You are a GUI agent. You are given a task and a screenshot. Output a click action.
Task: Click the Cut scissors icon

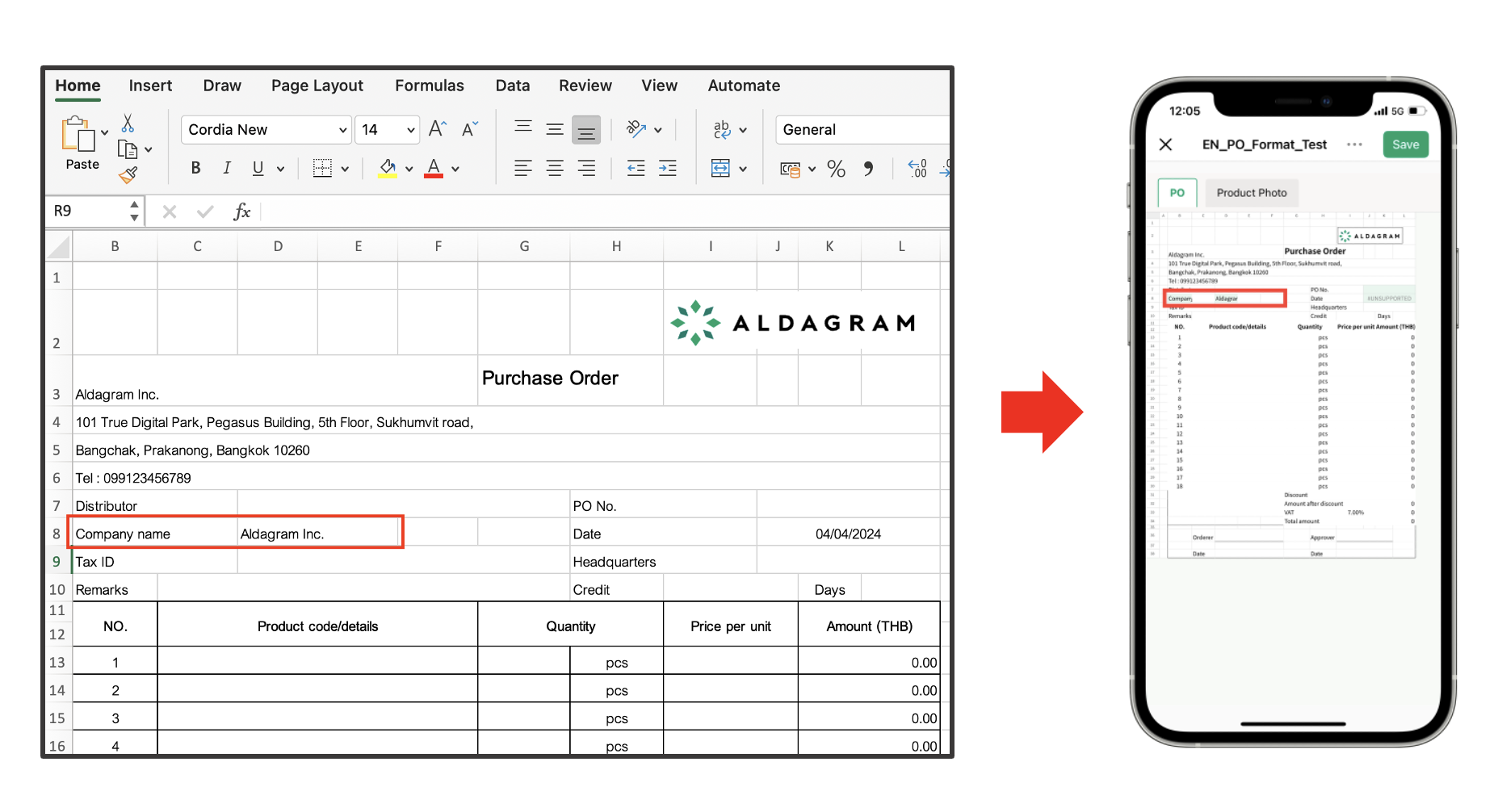[x=128, y=123]
